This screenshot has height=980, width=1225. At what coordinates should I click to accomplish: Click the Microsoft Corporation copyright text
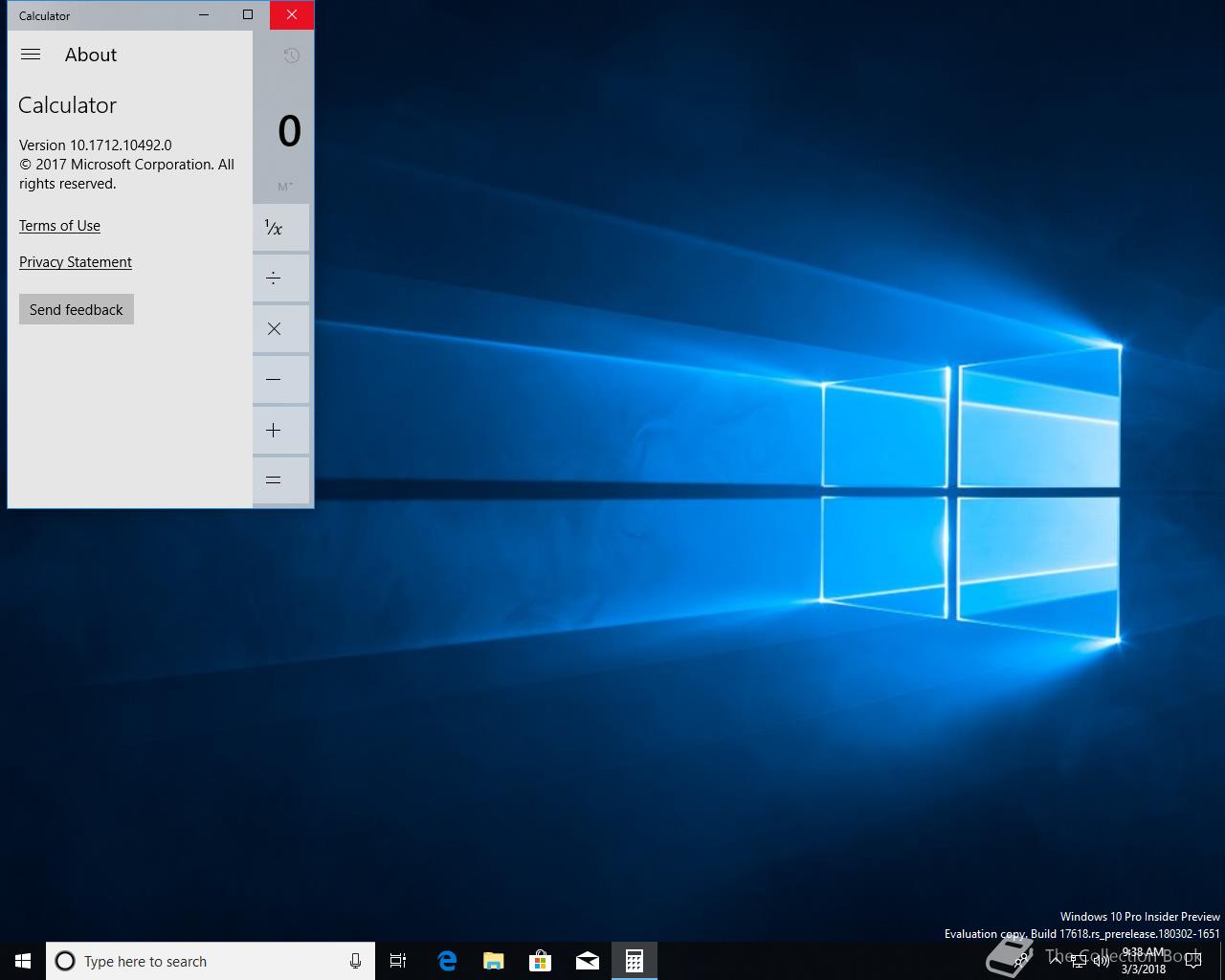126,174
